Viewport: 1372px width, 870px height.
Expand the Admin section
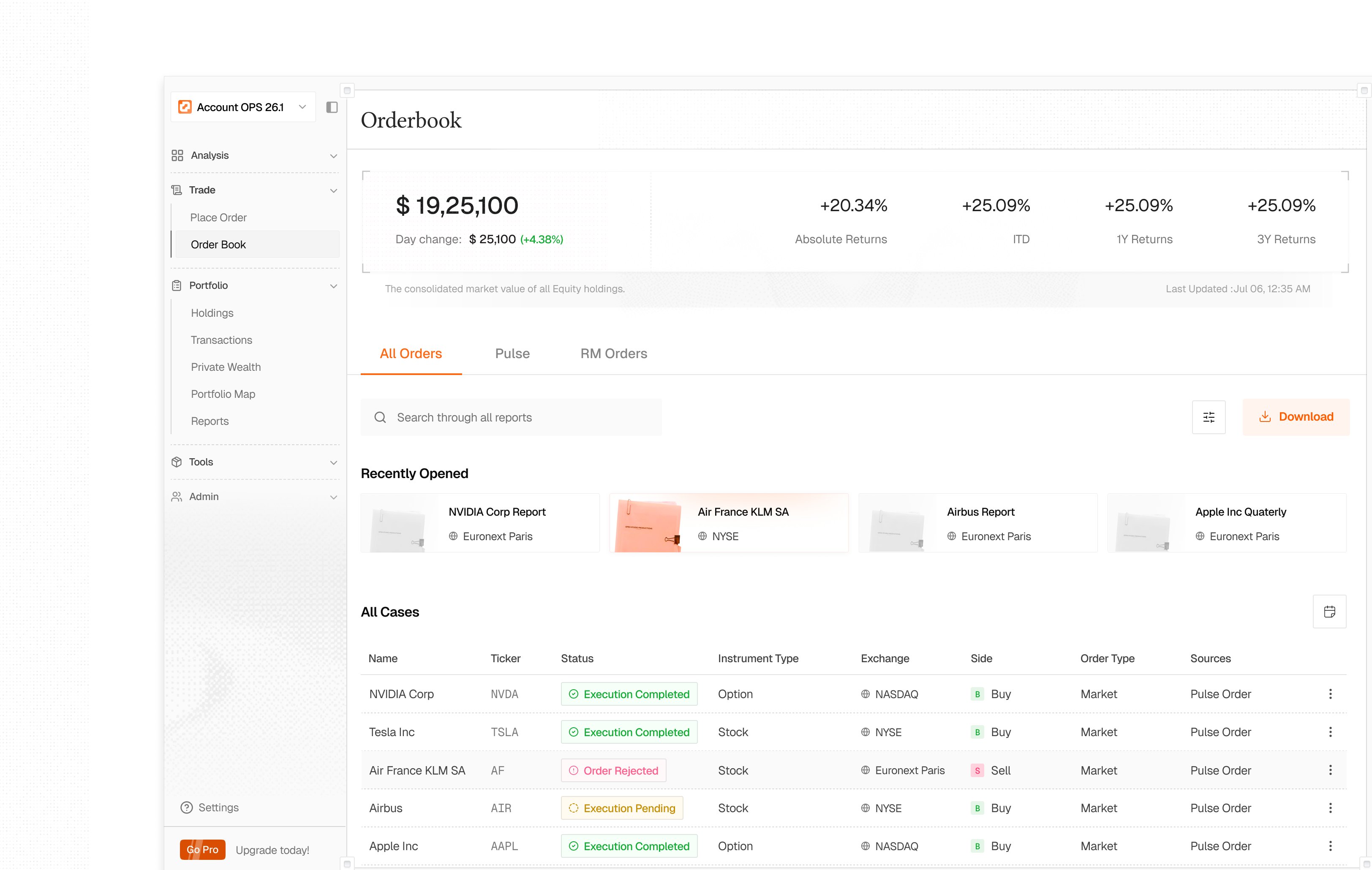pyautogui.click(x=255, y=496)
